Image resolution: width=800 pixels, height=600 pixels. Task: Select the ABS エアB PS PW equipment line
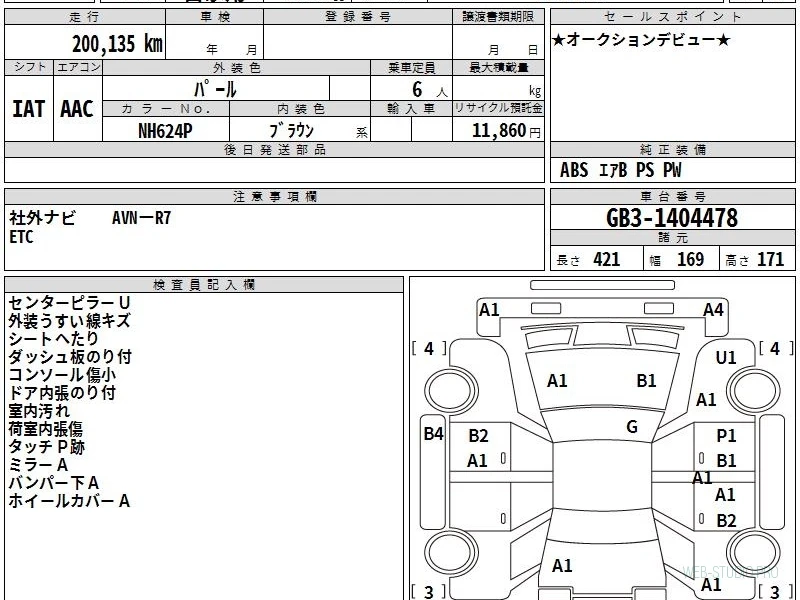click(620, 170)
